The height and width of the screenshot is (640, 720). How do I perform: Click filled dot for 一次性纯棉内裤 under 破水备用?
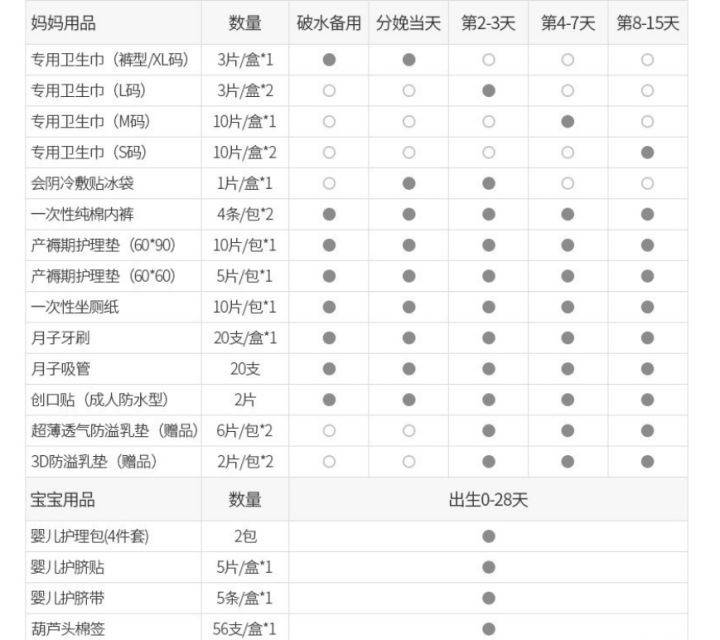pyautogui.click(x=329, y=214)
